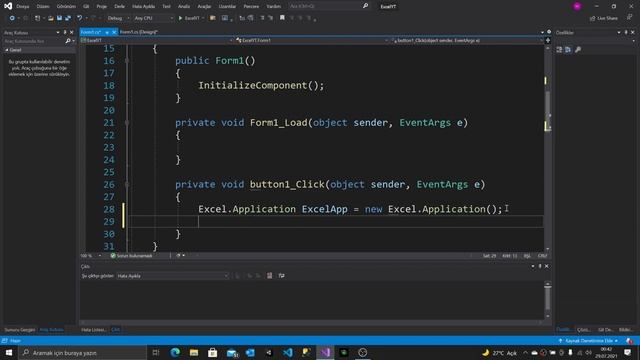Collapse the Form1_Load method code block
640x360 pixels.
tap(127, 122)
